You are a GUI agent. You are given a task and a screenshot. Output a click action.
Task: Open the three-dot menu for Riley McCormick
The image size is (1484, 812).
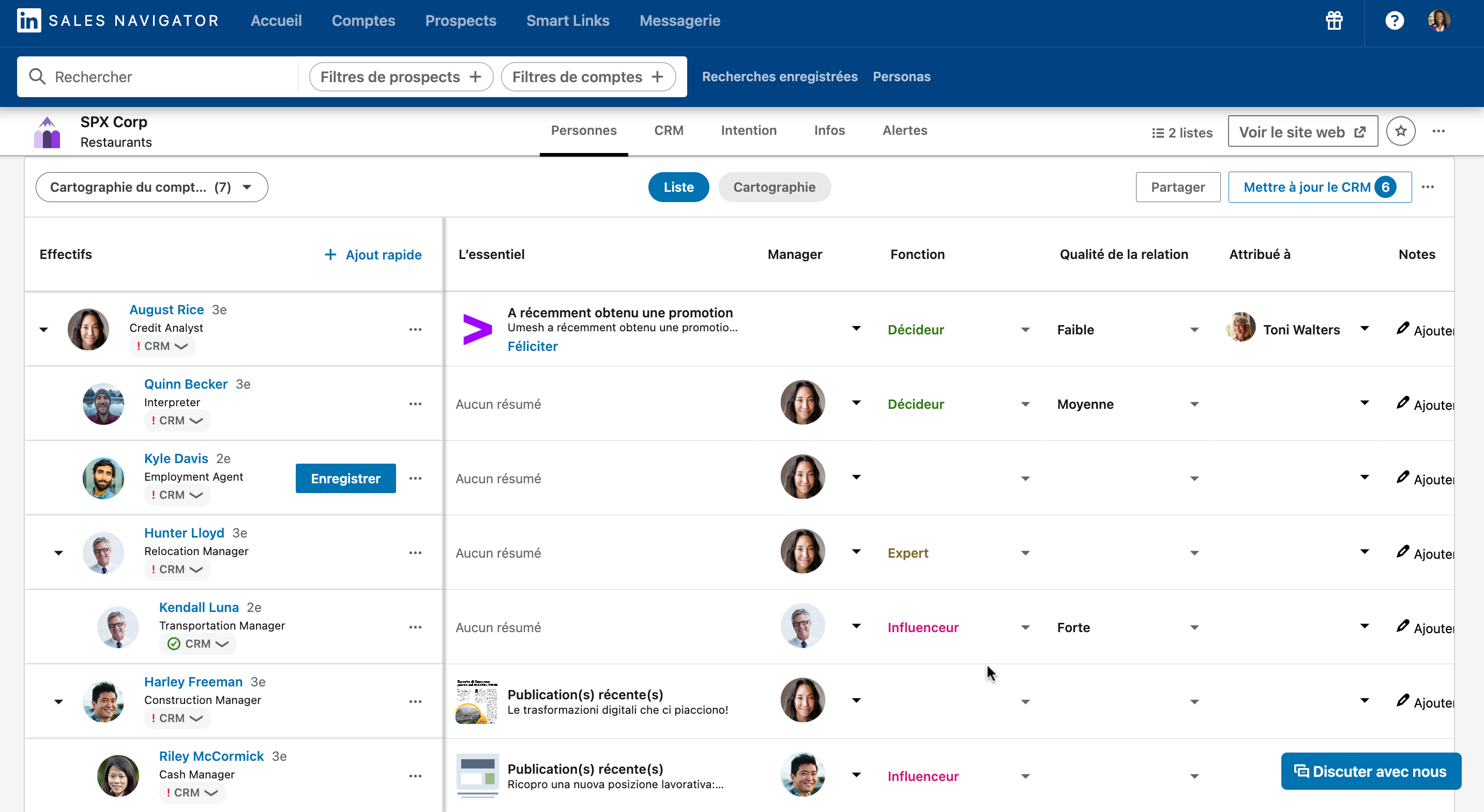(x=415, y=776)
